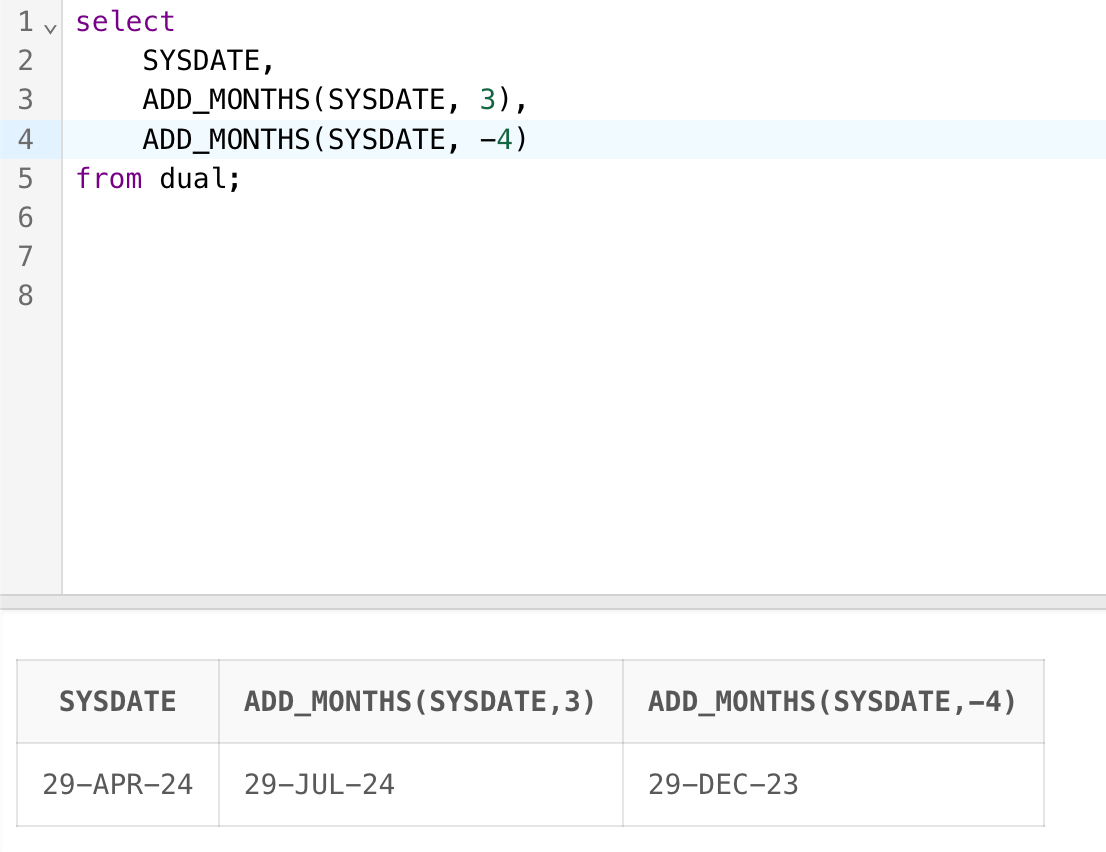Click the SYSDATE column header in results
1106x852 pixels.
(118, 701)
